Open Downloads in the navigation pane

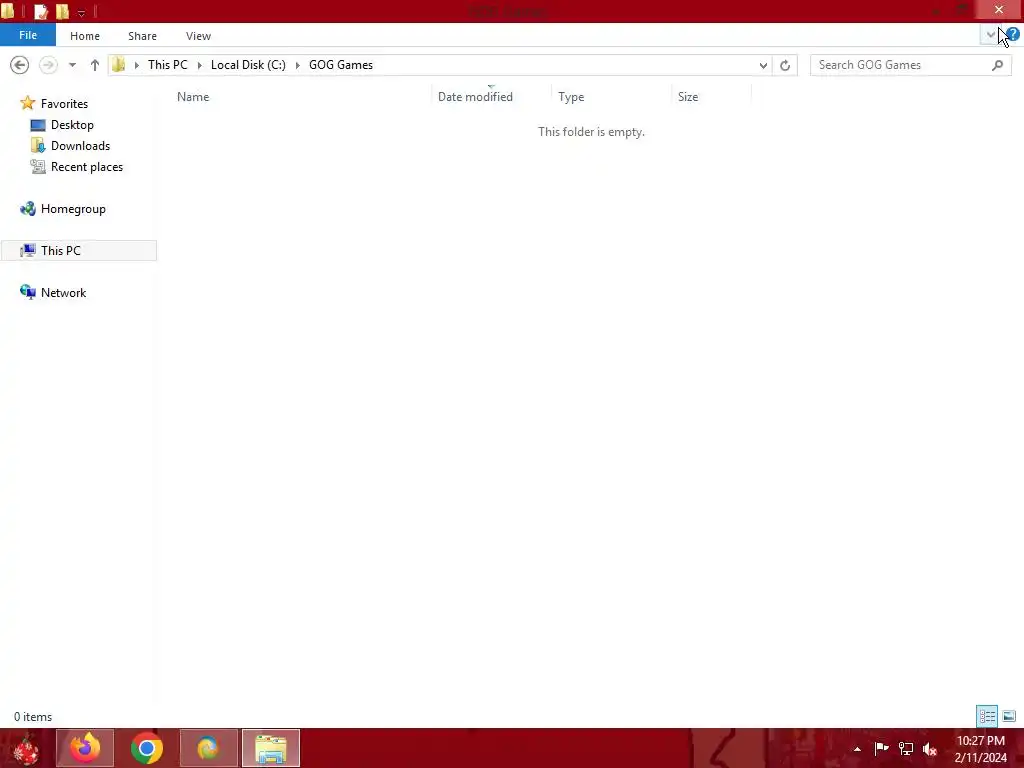click(80, 146)
